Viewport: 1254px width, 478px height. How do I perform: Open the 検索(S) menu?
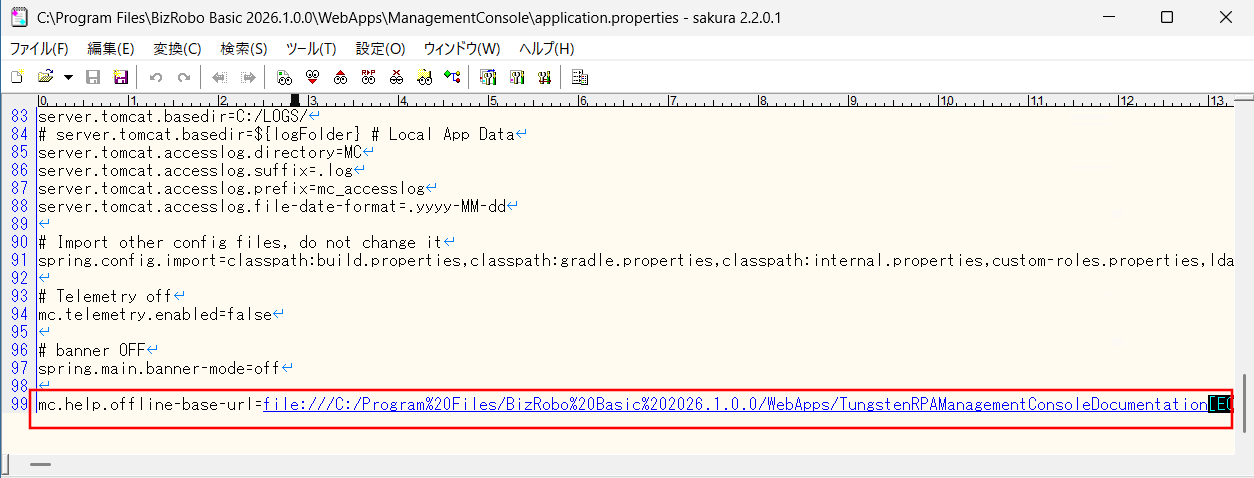coord(244,48)
